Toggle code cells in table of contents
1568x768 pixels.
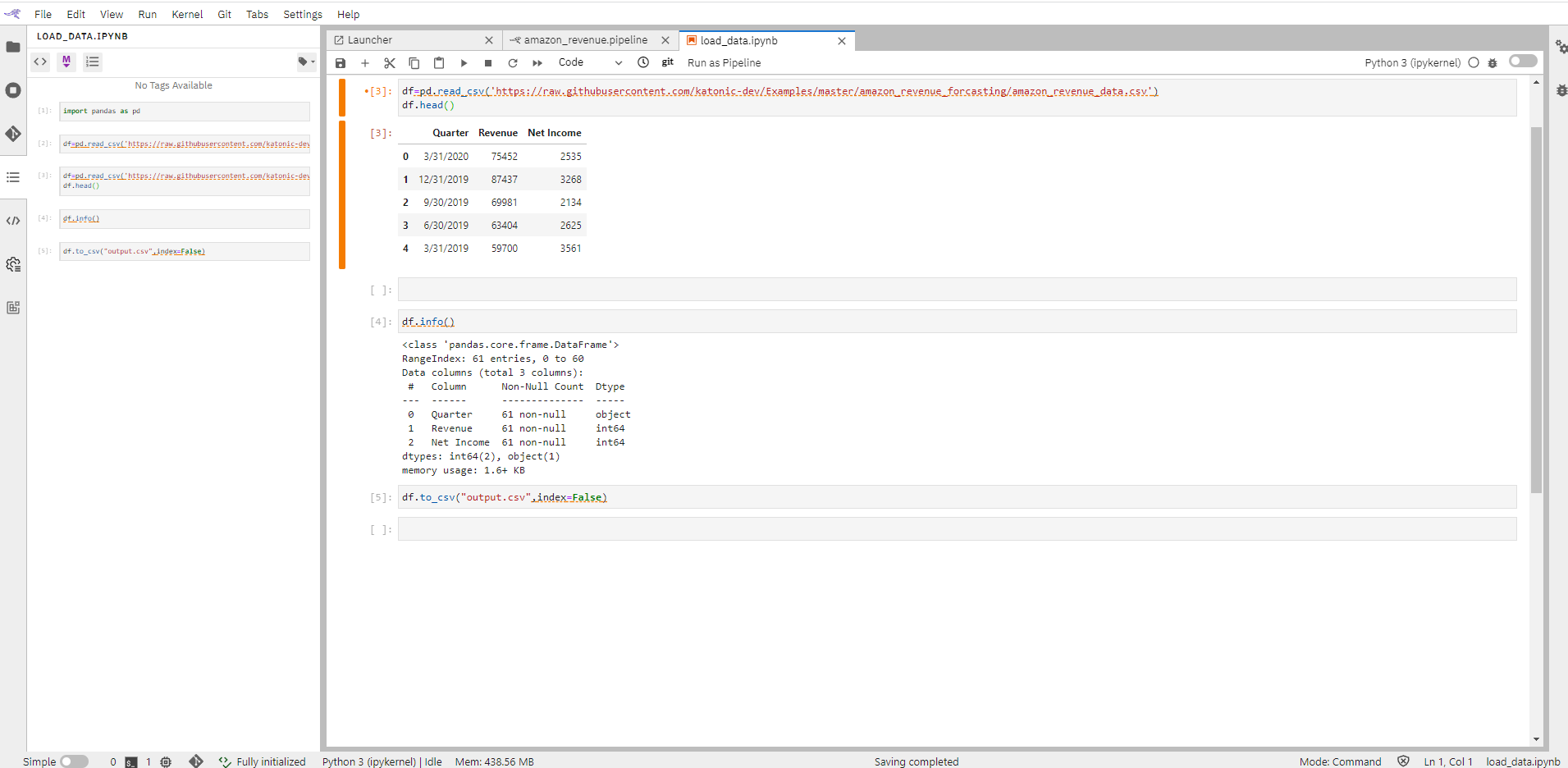tap(40, 62)
